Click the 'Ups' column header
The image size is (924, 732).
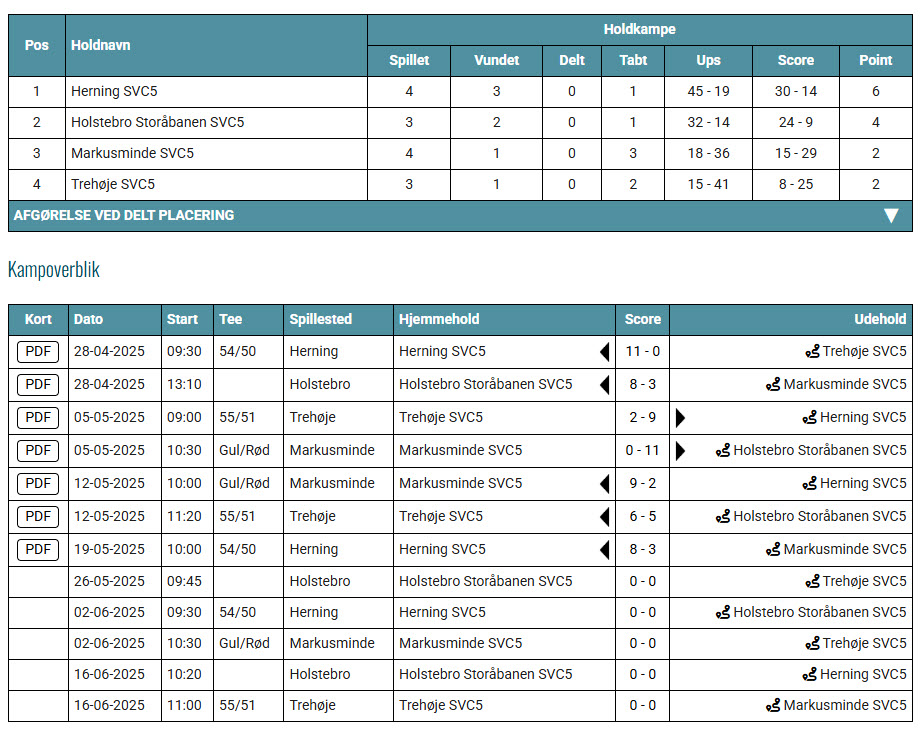[x=708, y=61]
